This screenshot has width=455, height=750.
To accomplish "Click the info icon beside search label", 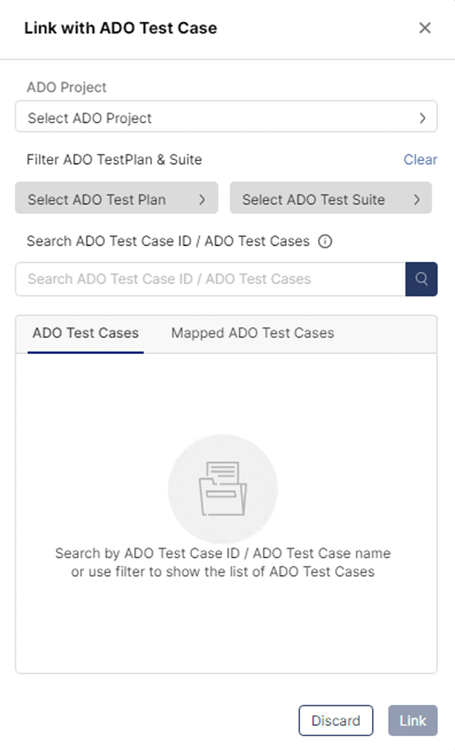I will [325, 241].
